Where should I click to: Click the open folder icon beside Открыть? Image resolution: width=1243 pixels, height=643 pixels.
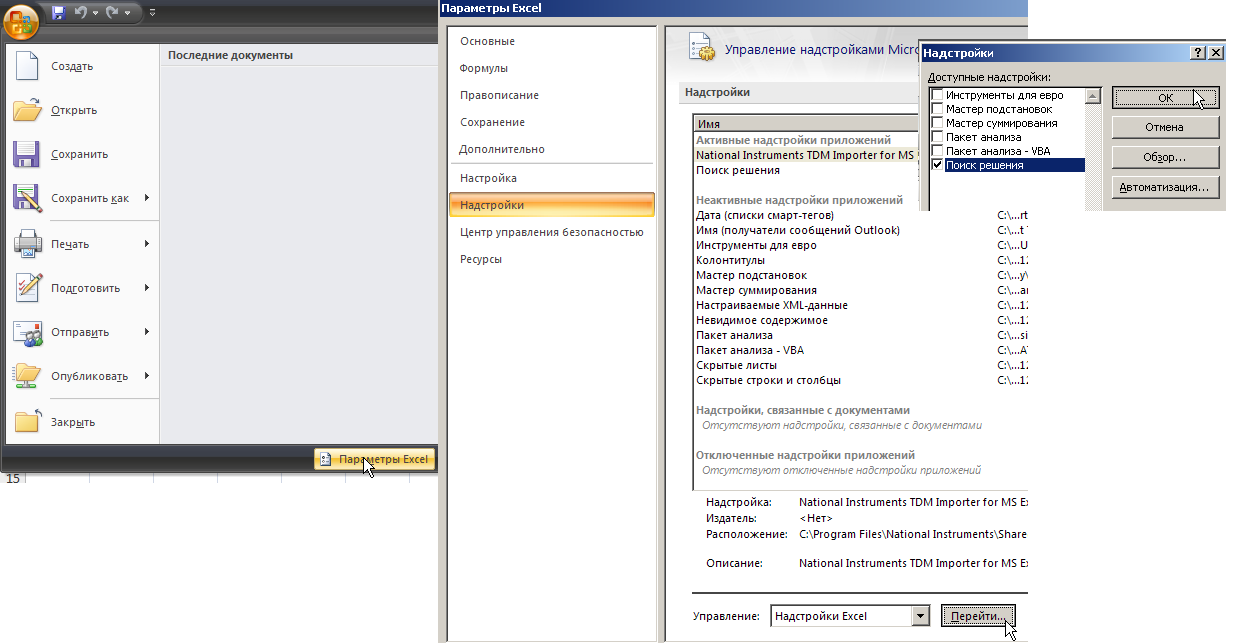(x=27, y=110)
